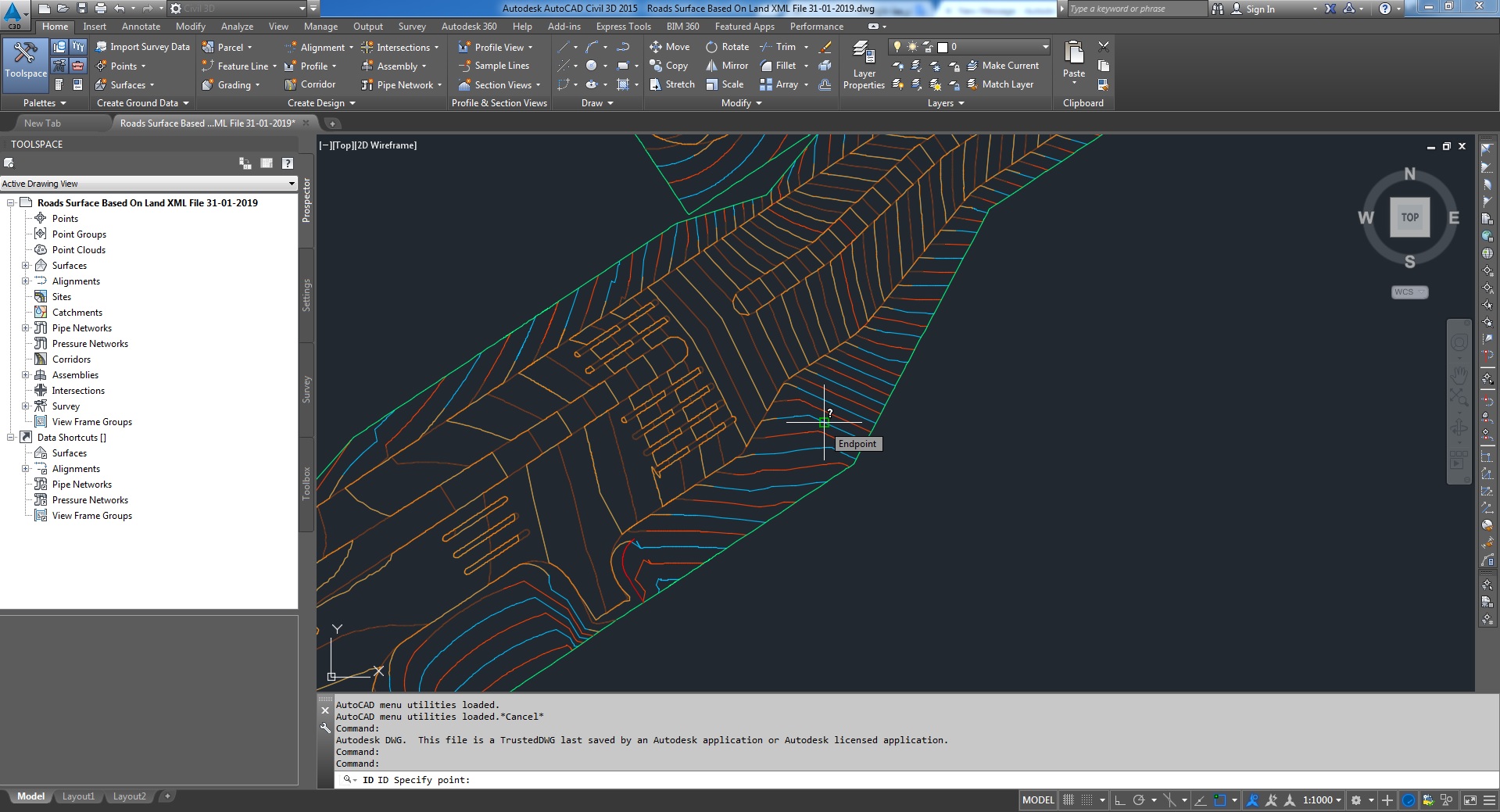This screenshot has height=812, width=1500.
Task: Click the Make Current layer button
Action: coord(1003,66)
